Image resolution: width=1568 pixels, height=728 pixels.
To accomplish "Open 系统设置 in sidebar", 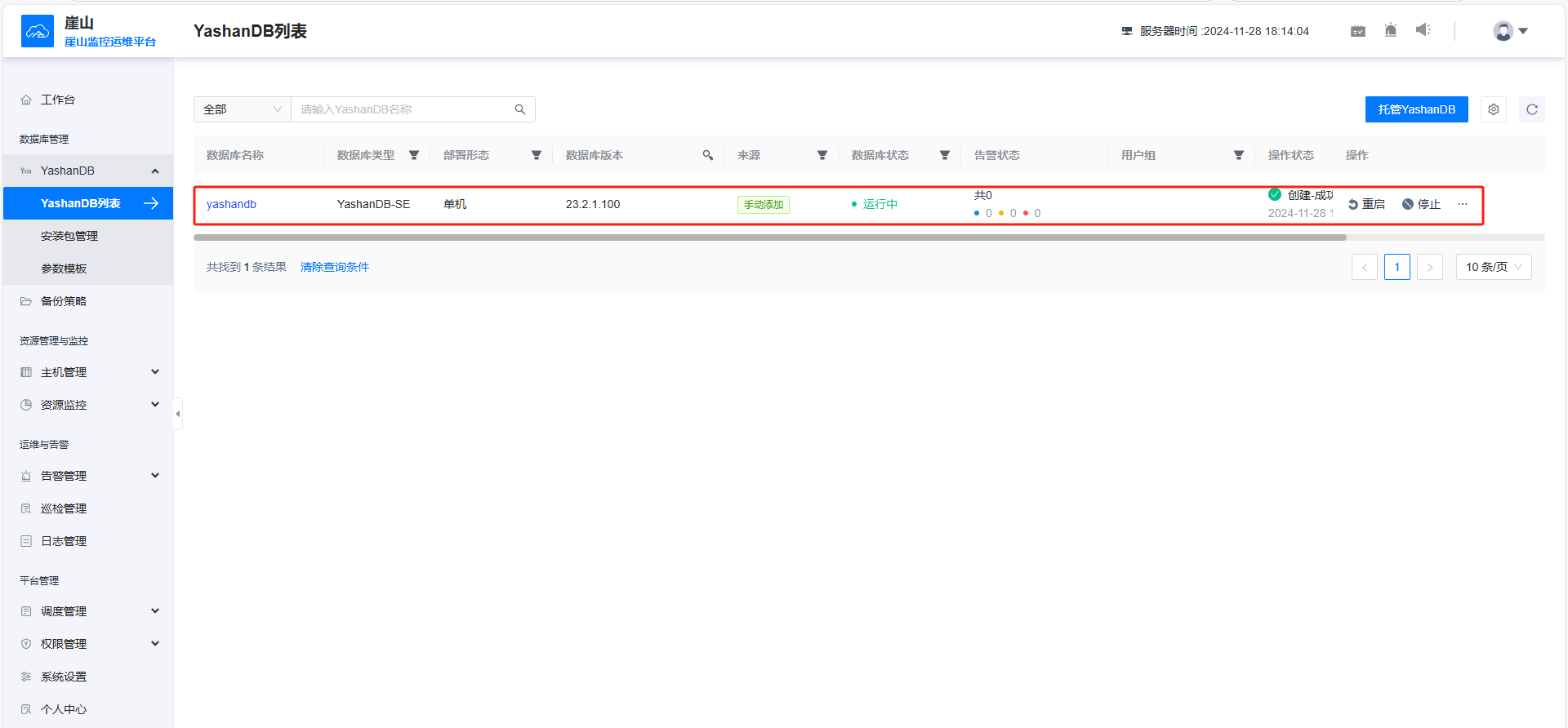I will (x=88, y=677).
